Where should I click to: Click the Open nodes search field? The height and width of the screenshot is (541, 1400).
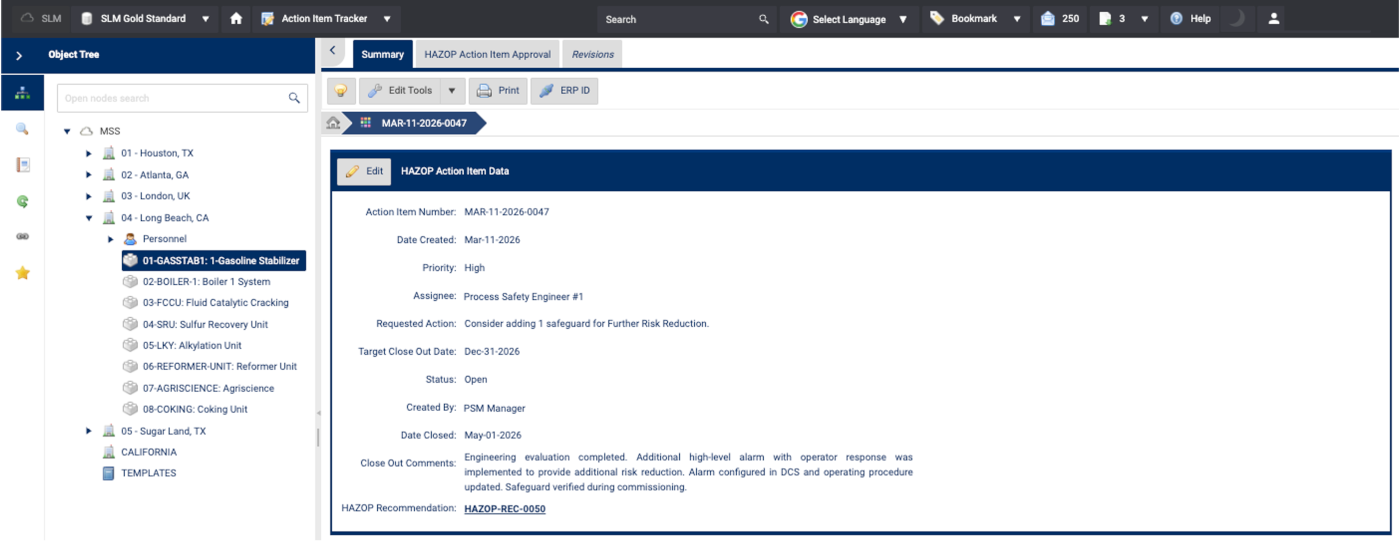pyautogui.click(x=170, y=98)
